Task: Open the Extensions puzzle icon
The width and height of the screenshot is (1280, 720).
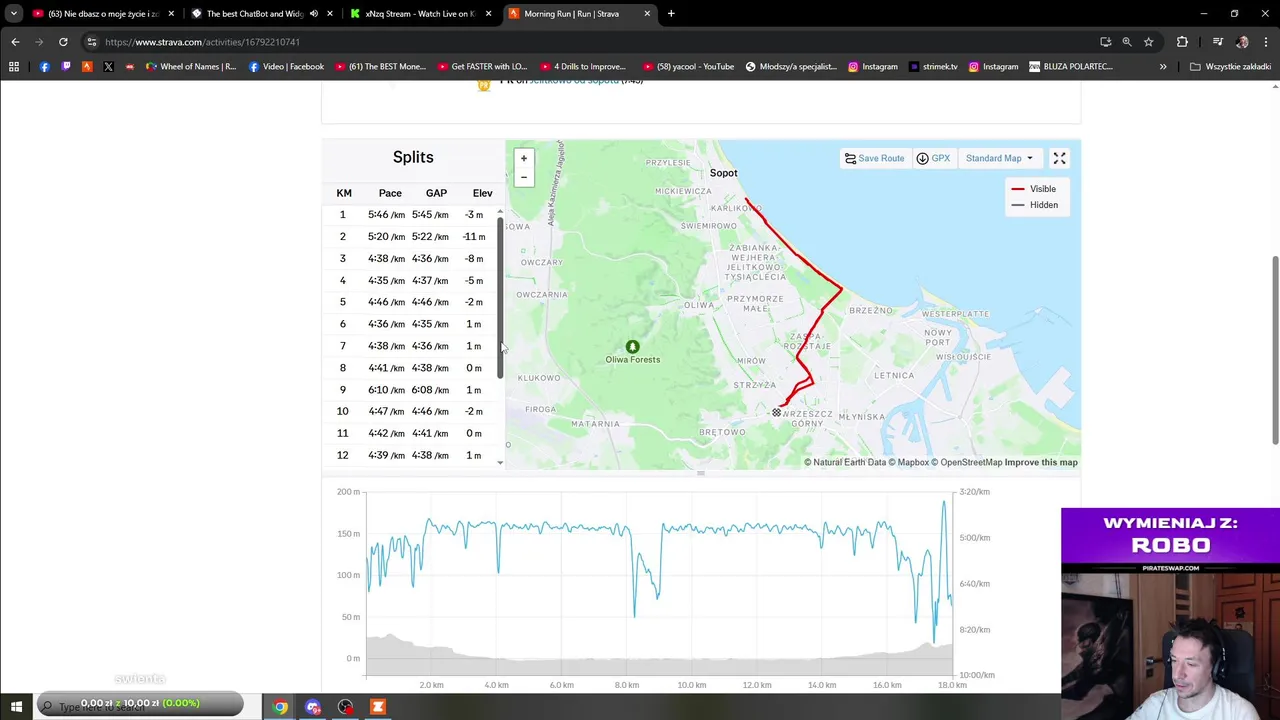Action: pos(1182,42)
